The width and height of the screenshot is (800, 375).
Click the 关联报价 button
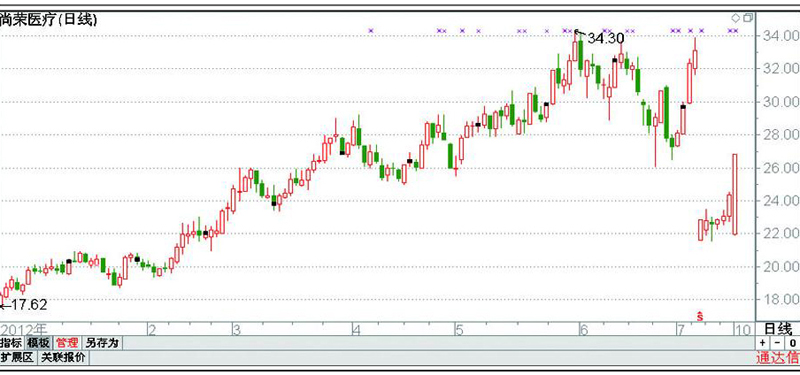63,358
